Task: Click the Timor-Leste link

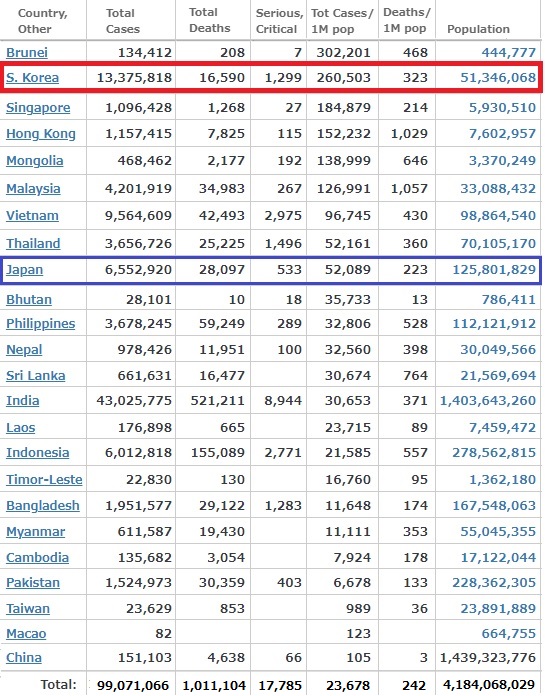Action: tap(44, 479)
